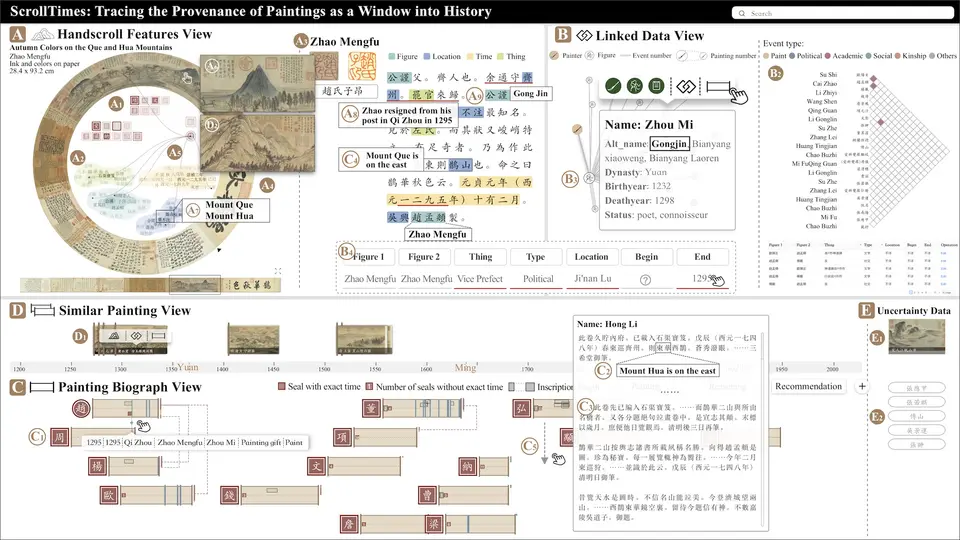960x540 pixels.
Task: Select the green figure icon in Zhou Mi popup toolbar
Action: click(634, 86)
